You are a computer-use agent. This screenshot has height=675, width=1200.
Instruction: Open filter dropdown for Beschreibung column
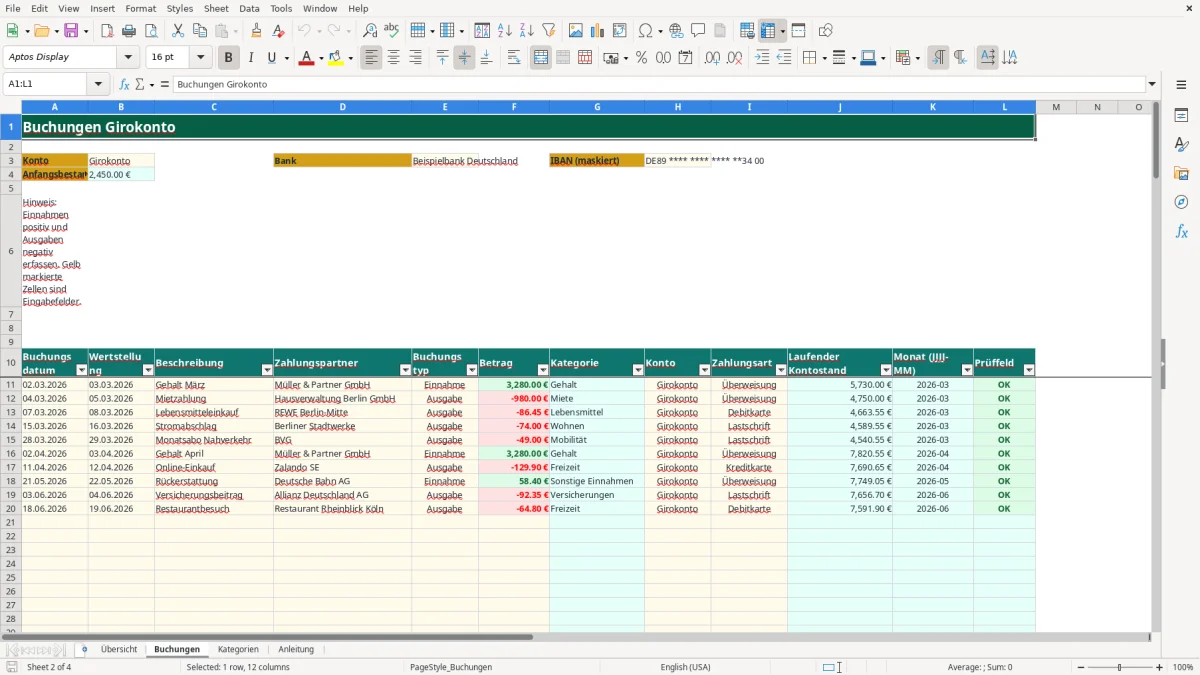point(267,370)
